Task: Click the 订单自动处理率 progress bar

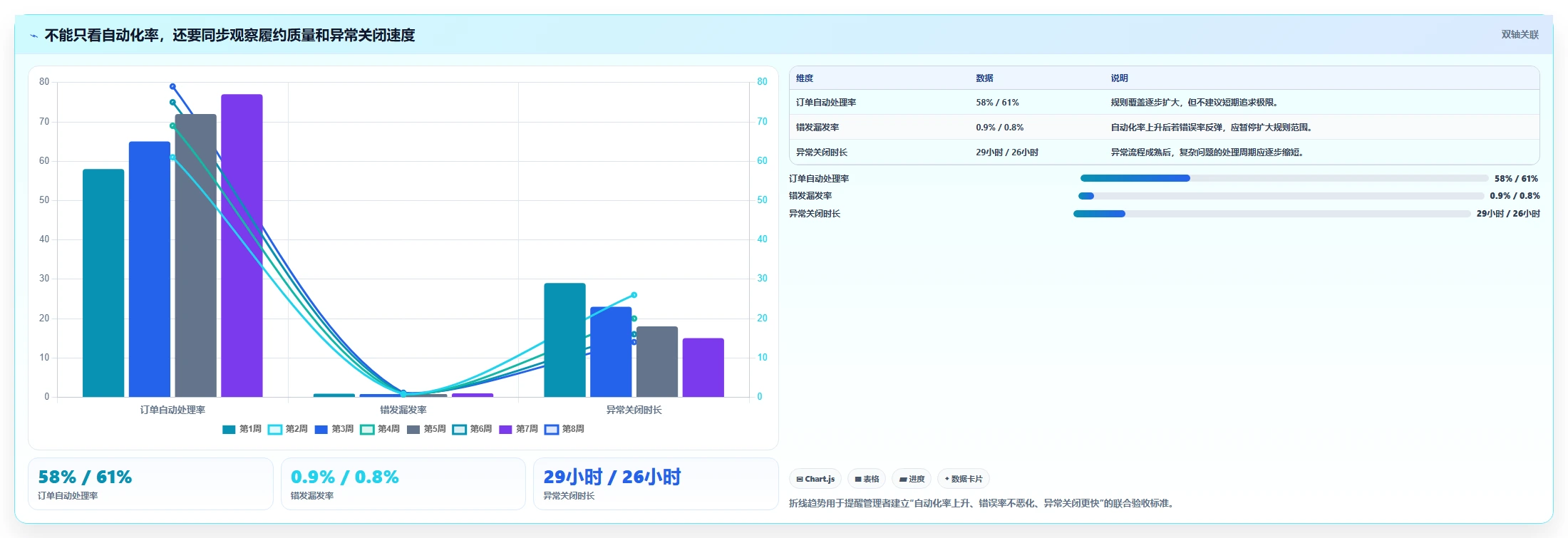Action: (x=1284, y=178)
